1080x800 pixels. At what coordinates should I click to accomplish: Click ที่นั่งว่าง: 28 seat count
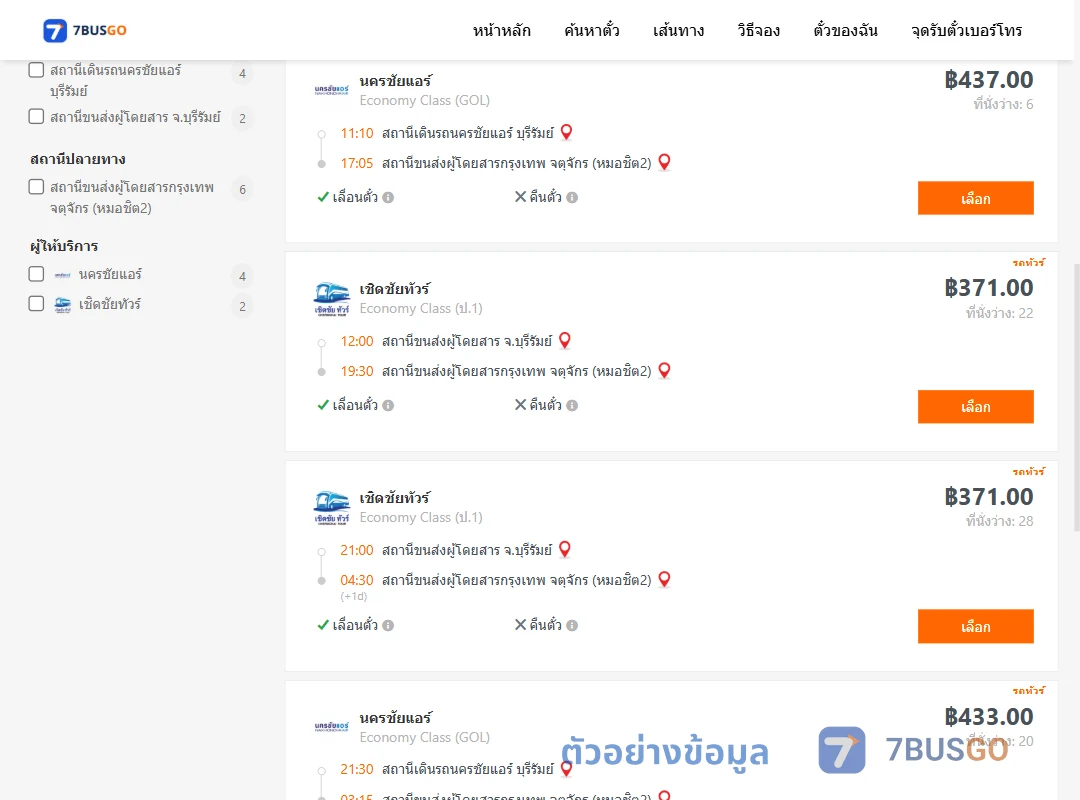point(999,522)
